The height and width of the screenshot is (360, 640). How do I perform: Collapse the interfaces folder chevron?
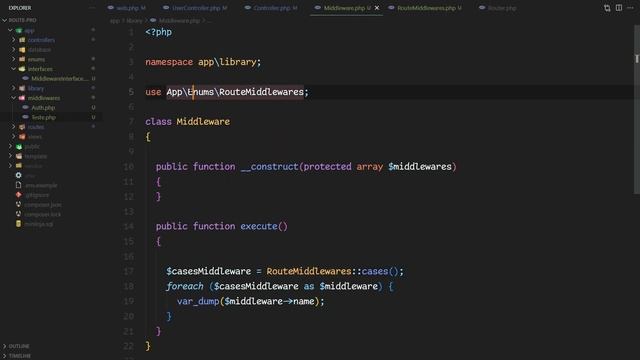(13, 69)
